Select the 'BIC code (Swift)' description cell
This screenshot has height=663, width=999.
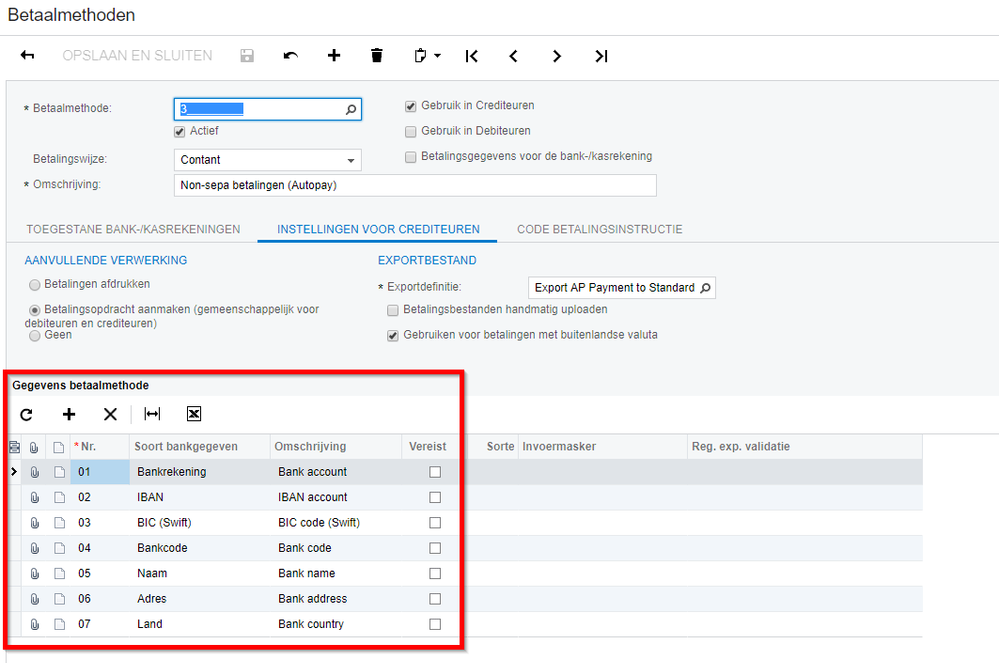tap(336, 523)
